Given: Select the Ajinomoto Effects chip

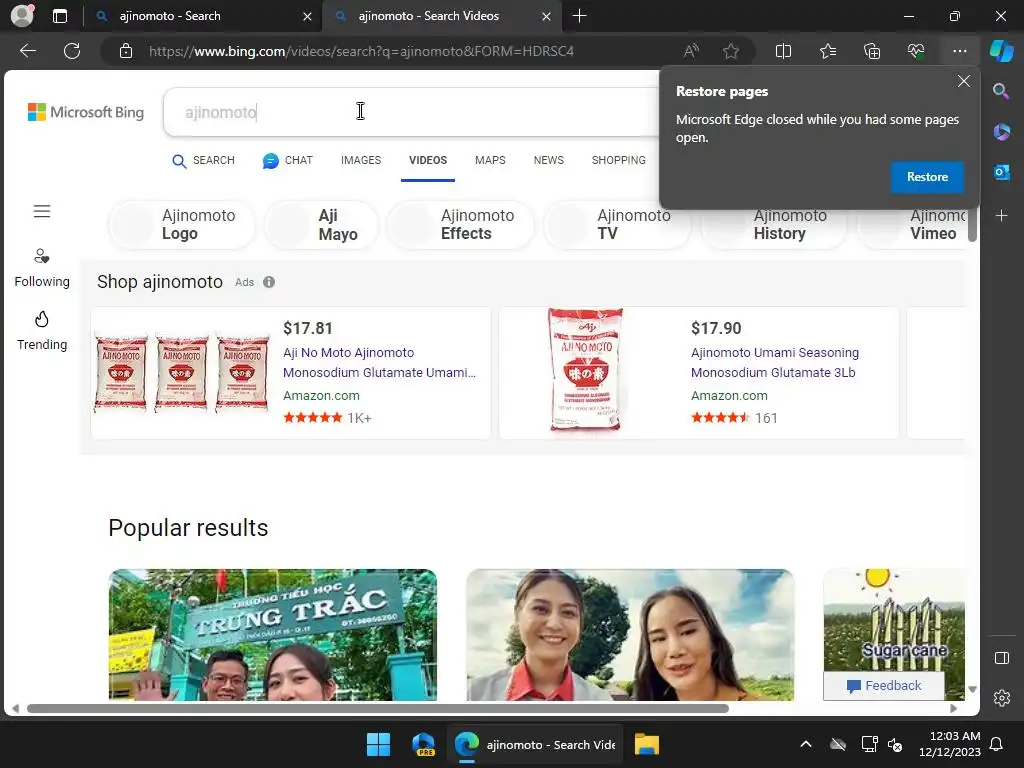Looking at the screenshot, I should [x=461, y=225].
